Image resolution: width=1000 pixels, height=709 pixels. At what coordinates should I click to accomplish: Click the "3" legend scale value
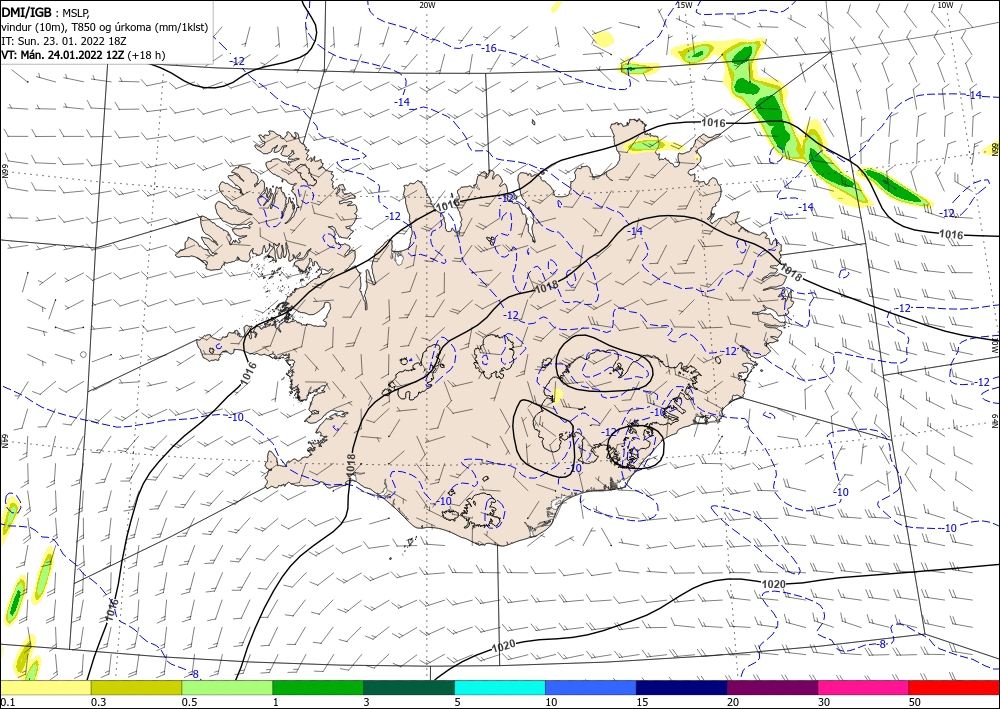click(x=367, y=702)
